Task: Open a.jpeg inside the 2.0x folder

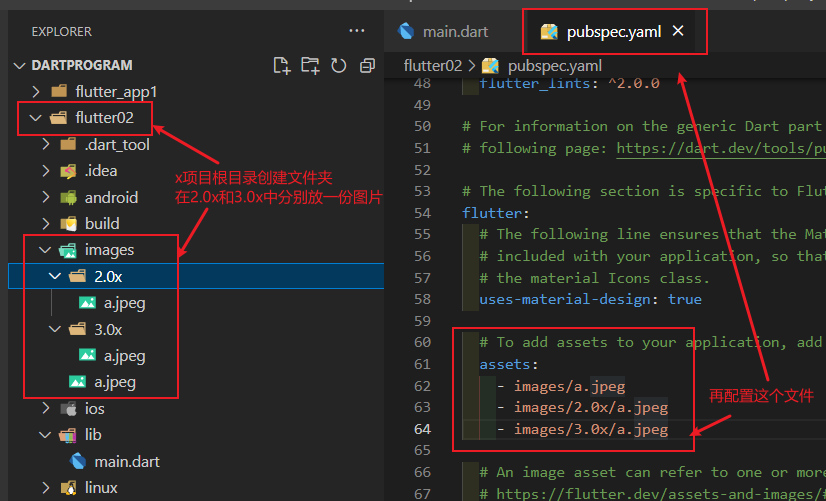Action: pyautogui.click(x=124, y=303)
